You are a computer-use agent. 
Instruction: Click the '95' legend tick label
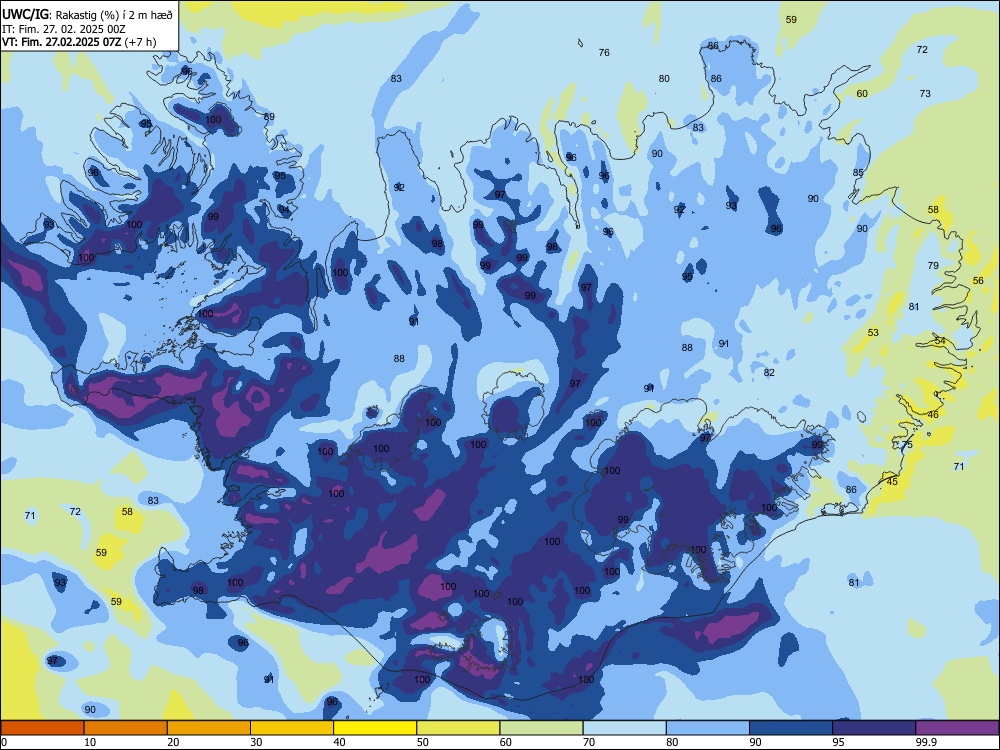(x=838, y=742)
